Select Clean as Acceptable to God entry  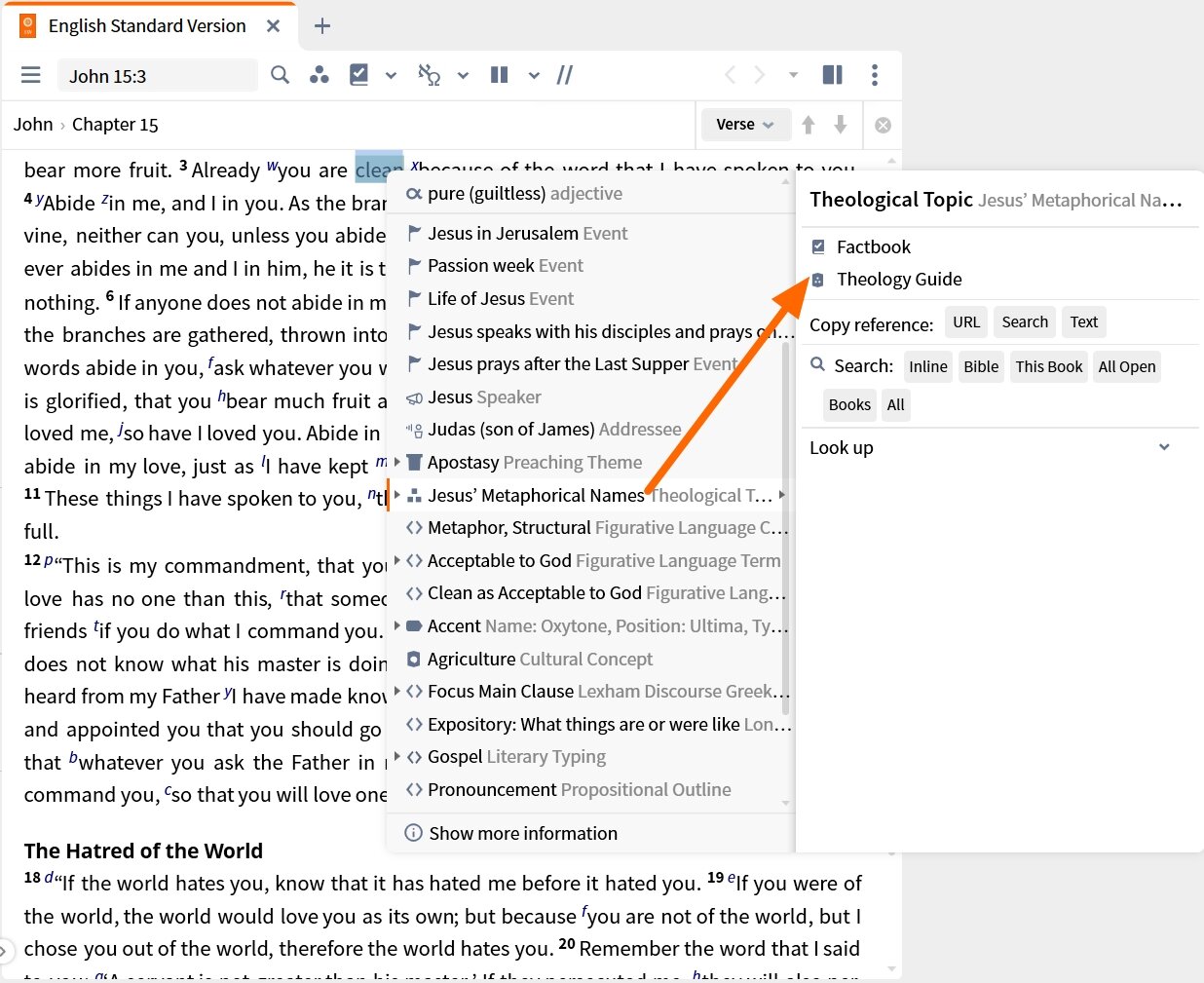590,593
